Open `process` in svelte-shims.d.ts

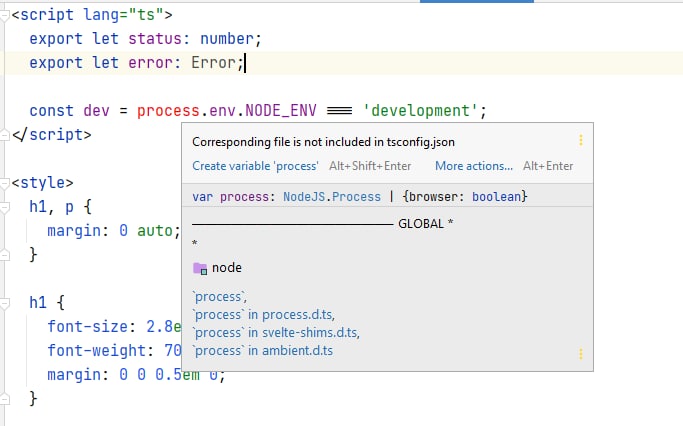[276, 333]
